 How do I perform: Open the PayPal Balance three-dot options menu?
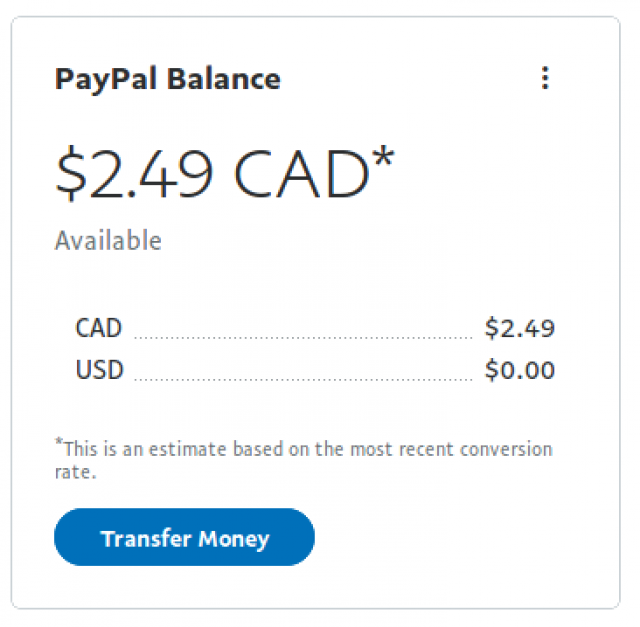pos(545,78)
